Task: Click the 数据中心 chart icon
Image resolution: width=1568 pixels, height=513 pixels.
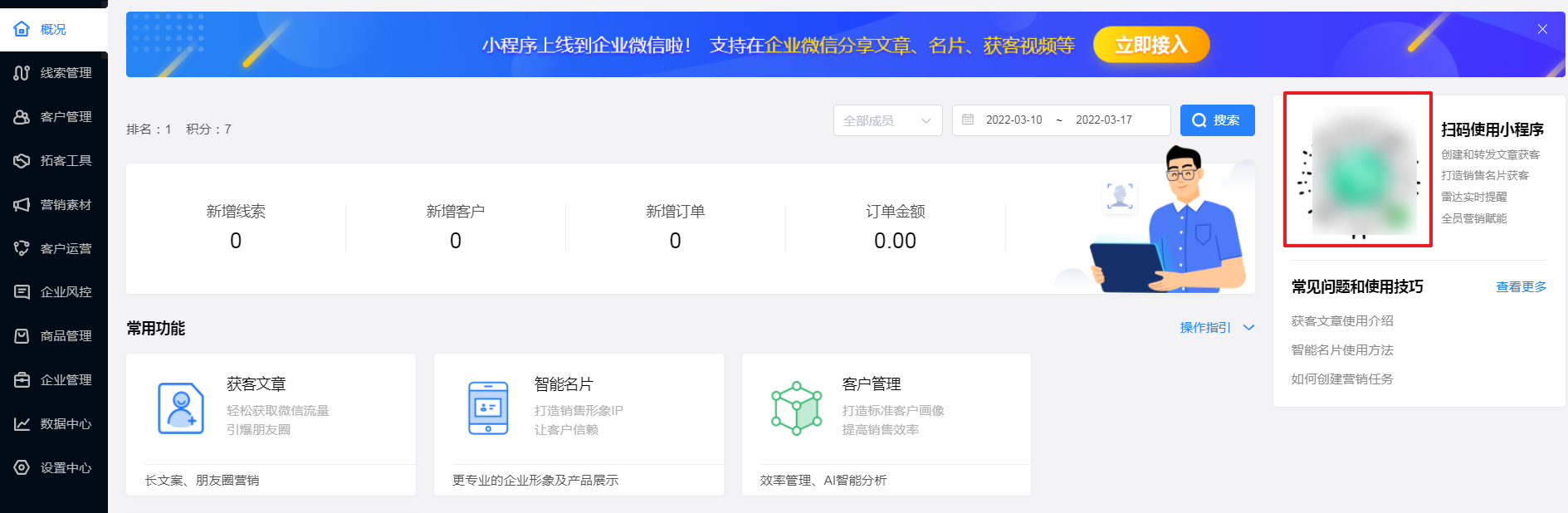Action: pos(22,424)
